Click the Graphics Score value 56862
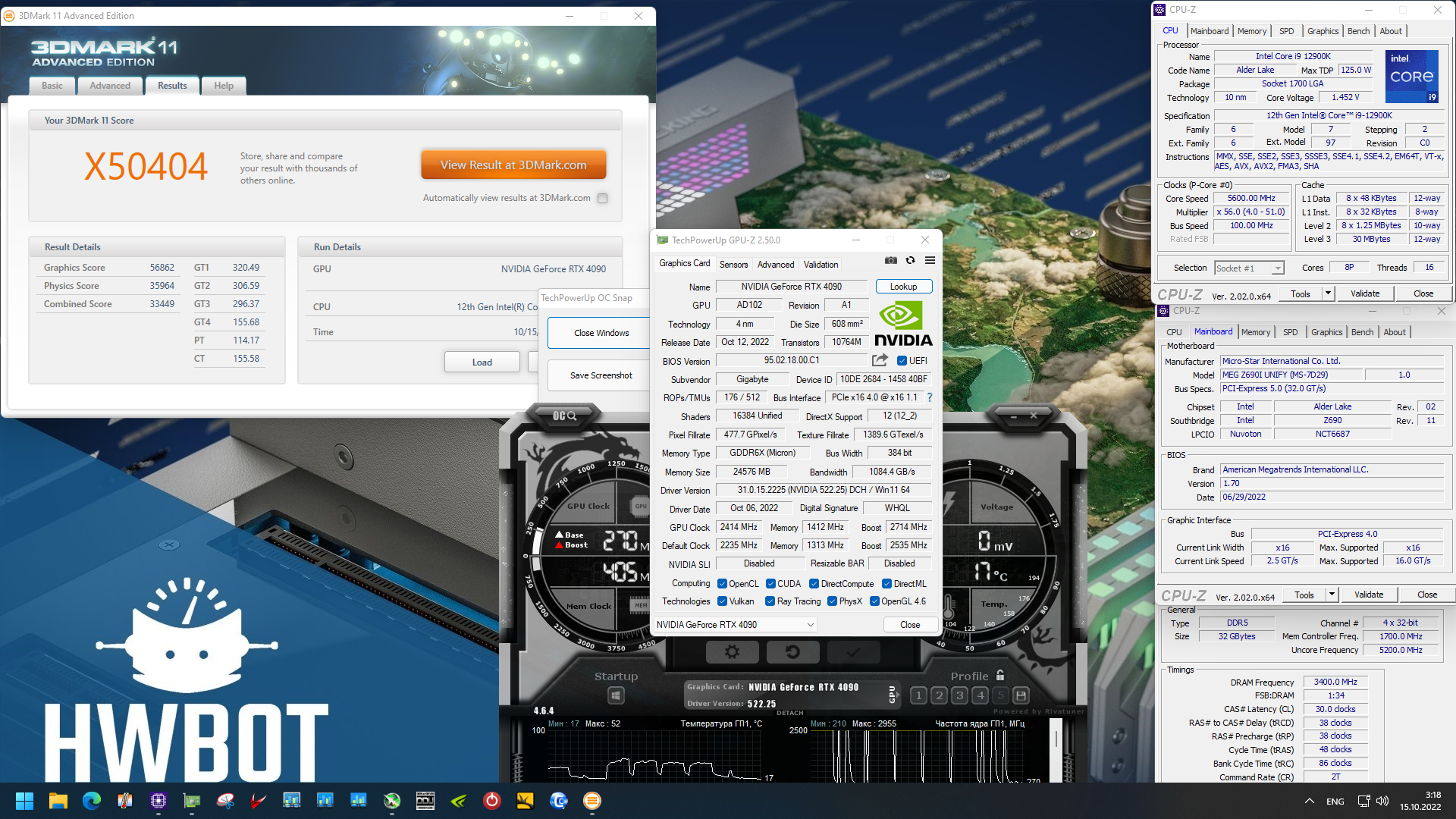The image size is (1456, 819). pyautogui.click(x=162, y=268)
